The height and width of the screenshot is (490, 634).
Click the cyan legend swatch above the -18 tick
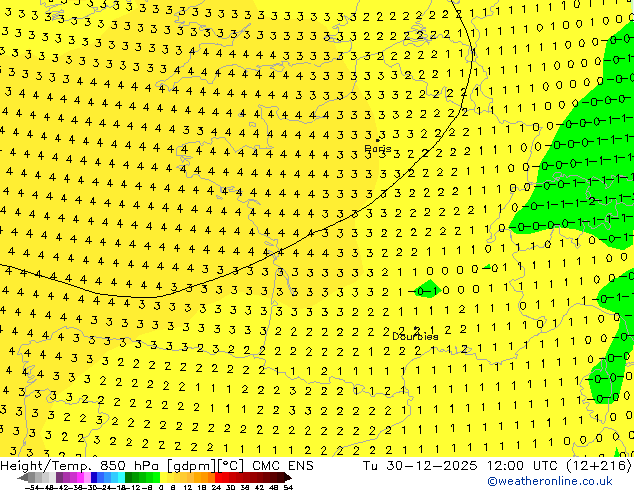(121, 477)
